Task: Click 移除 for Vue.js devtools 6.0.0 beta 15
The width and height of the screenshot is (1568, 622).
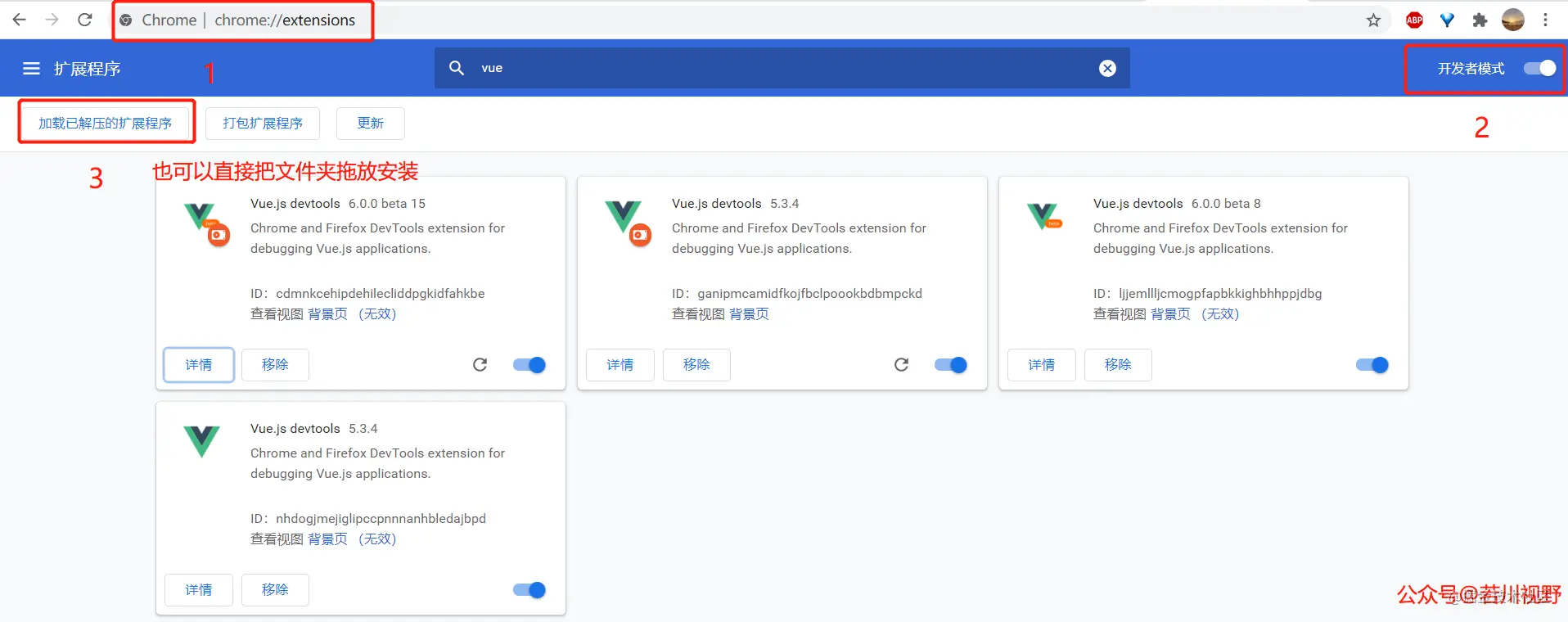Action: click(x=275, y=365)
